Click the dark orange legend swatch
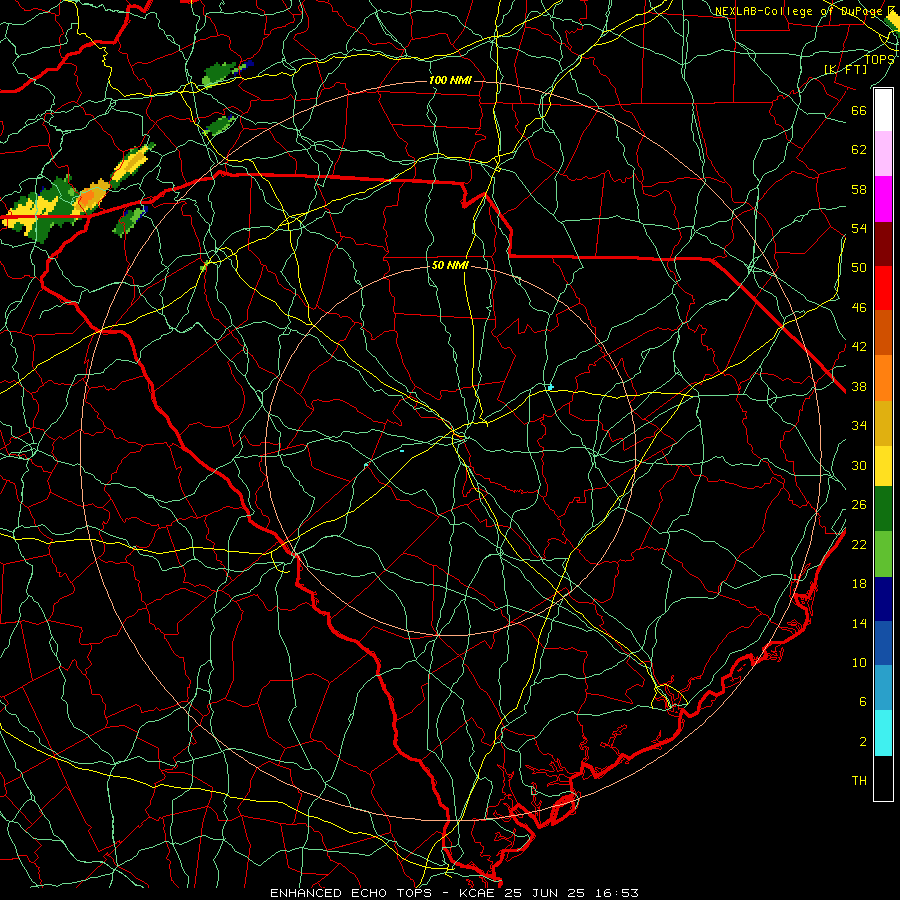900x900 pixels. (883, 332)
